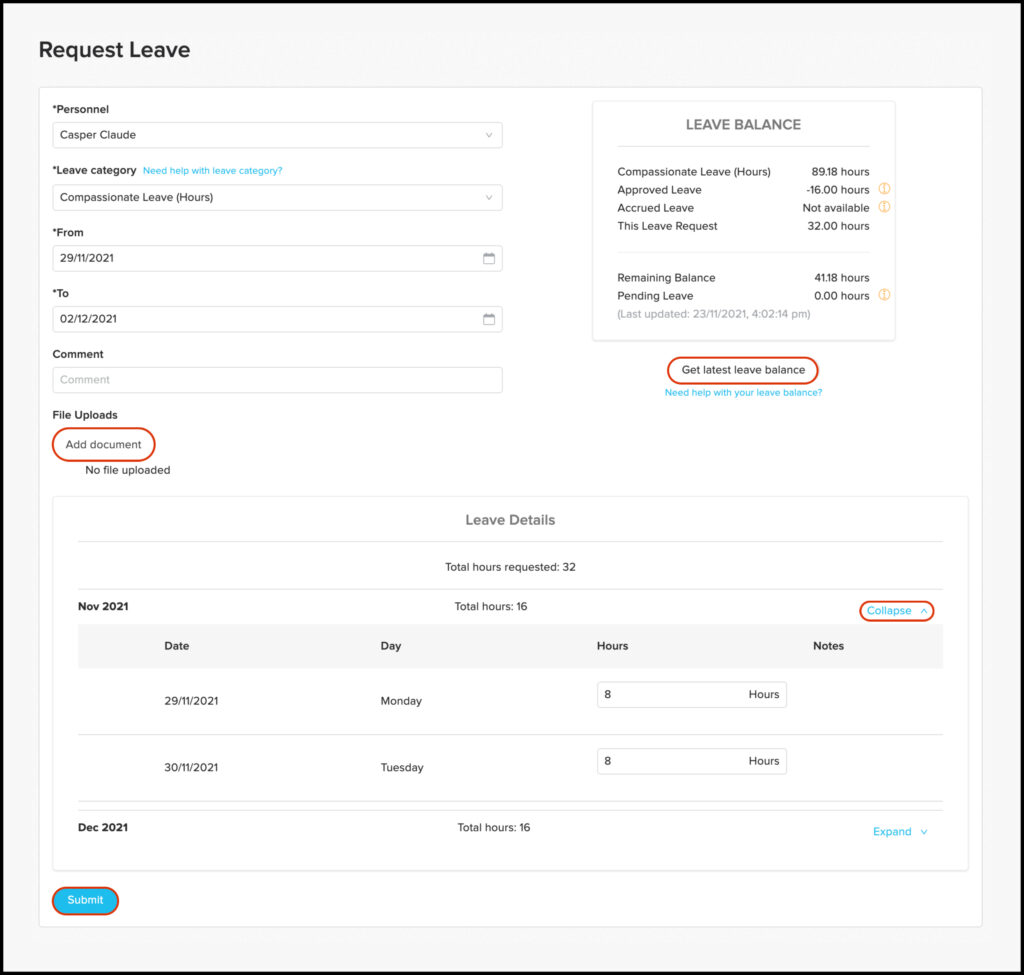
Task: Open the From date calendar picker
Action: 489,258
